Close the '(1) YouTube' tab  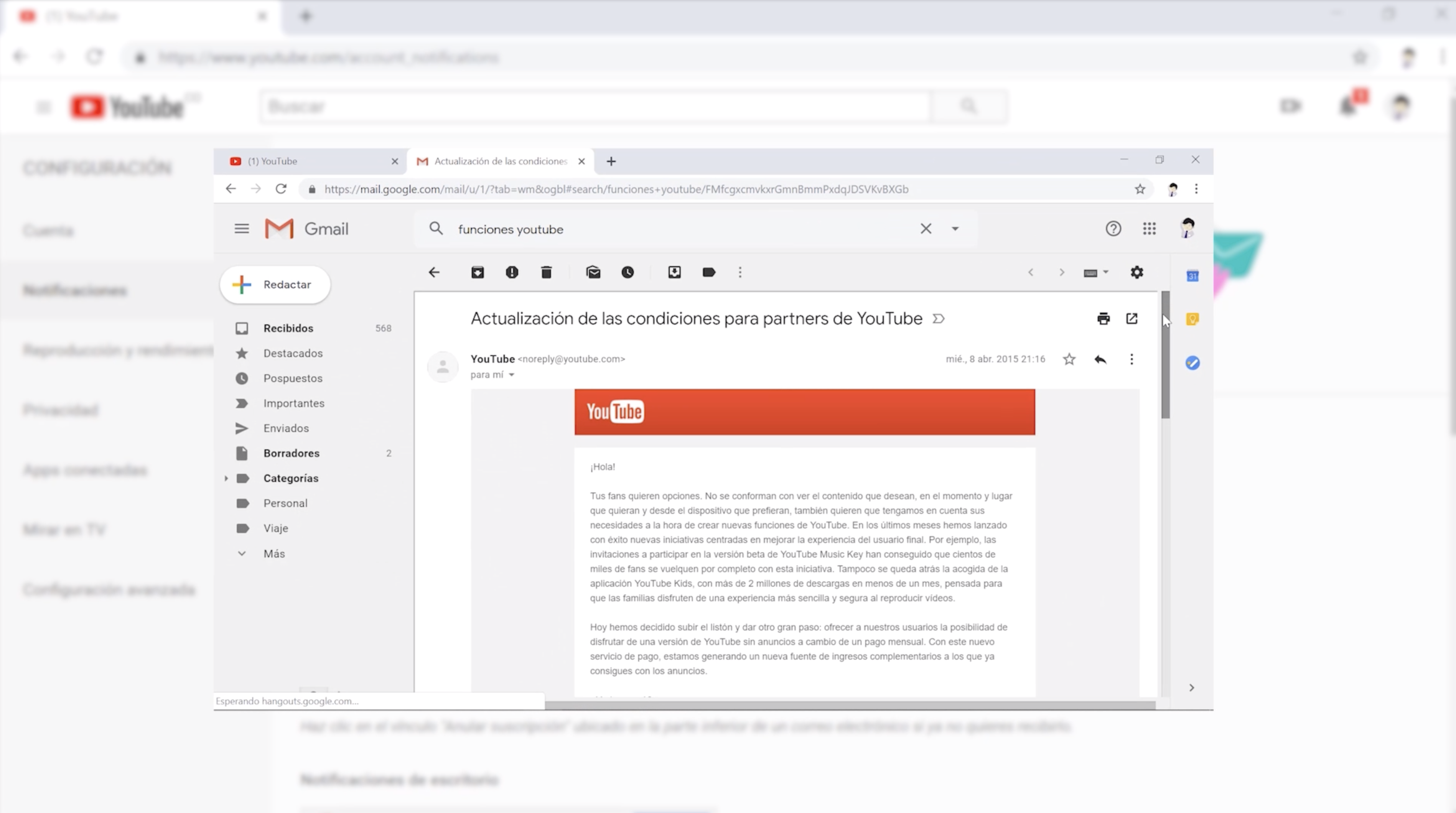[x=395, y=161]
